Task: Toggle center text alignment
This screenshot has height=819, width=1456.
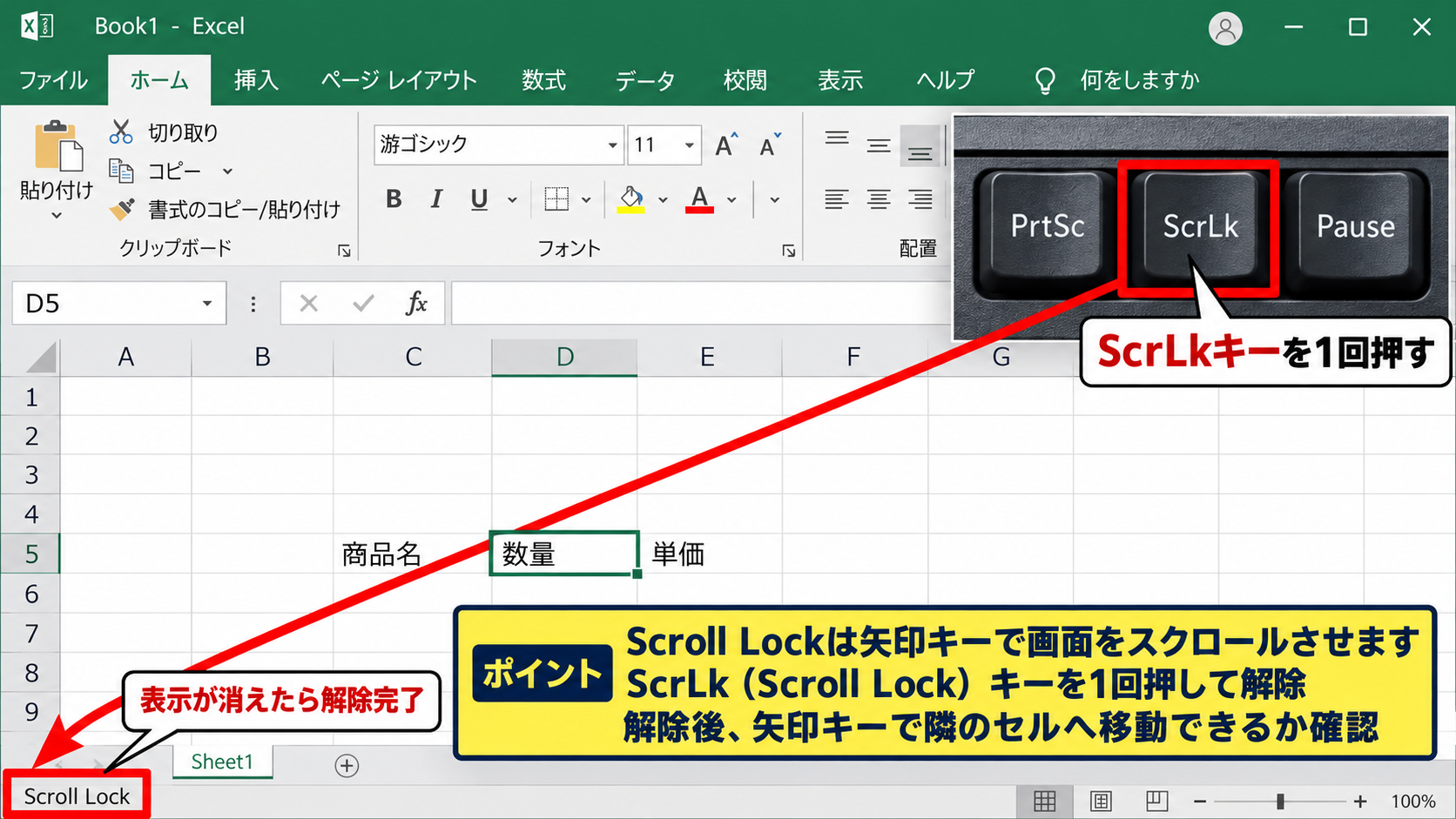Action: [x=878, y=199]
